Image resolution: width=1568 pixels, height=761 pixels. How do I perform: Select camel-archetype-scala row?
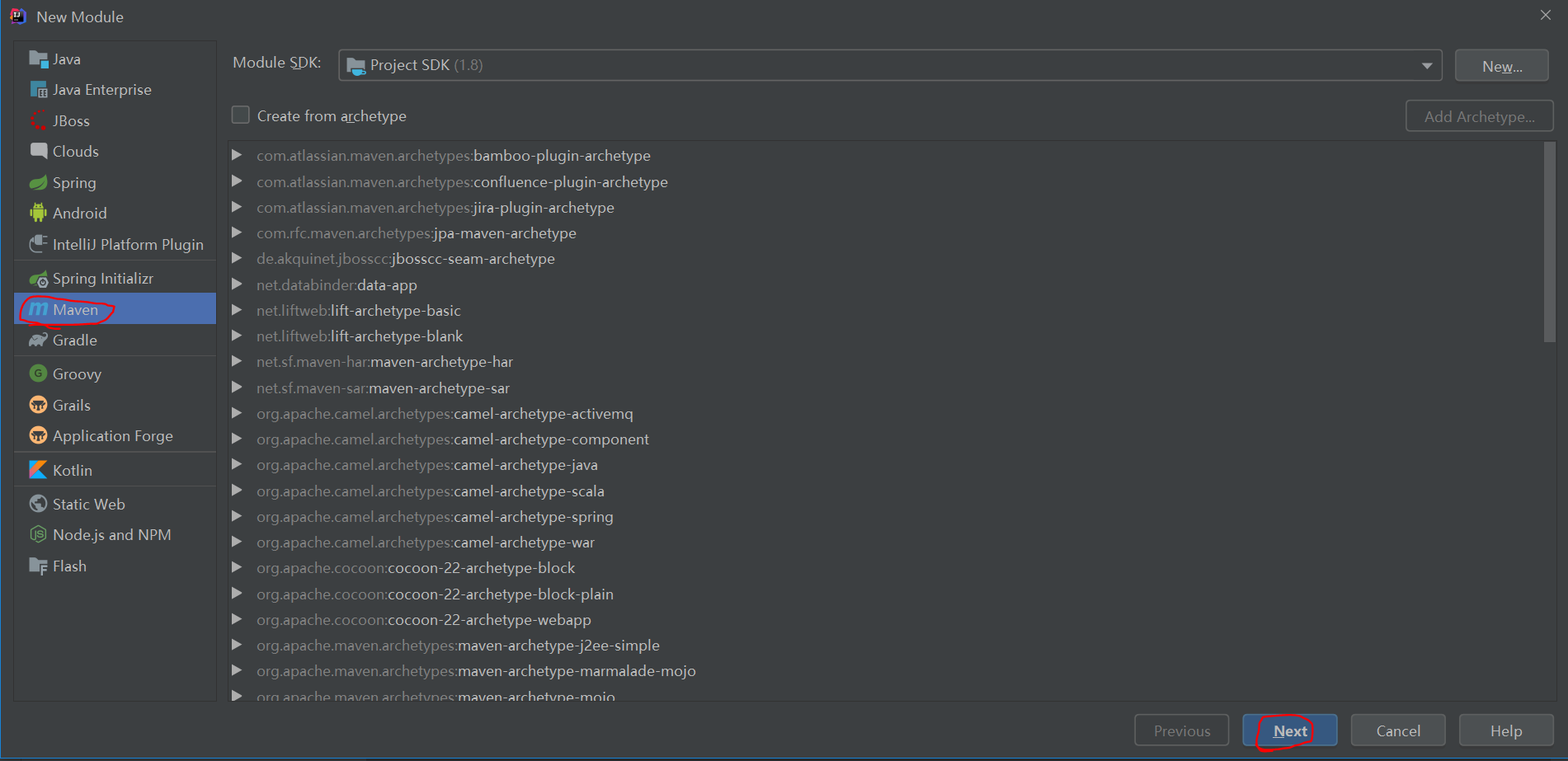coord(885,491)
